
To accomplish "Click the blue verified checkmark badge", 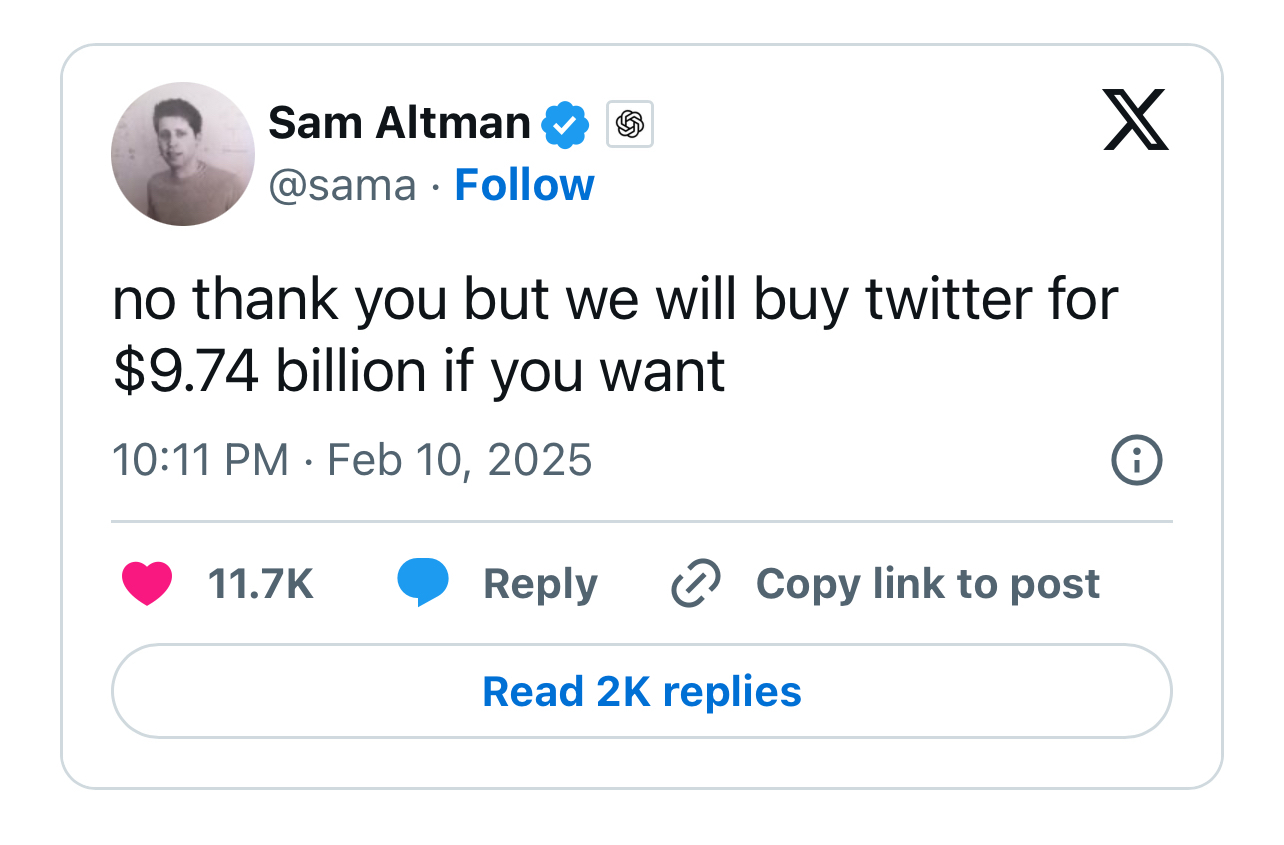I will (565, 125).
